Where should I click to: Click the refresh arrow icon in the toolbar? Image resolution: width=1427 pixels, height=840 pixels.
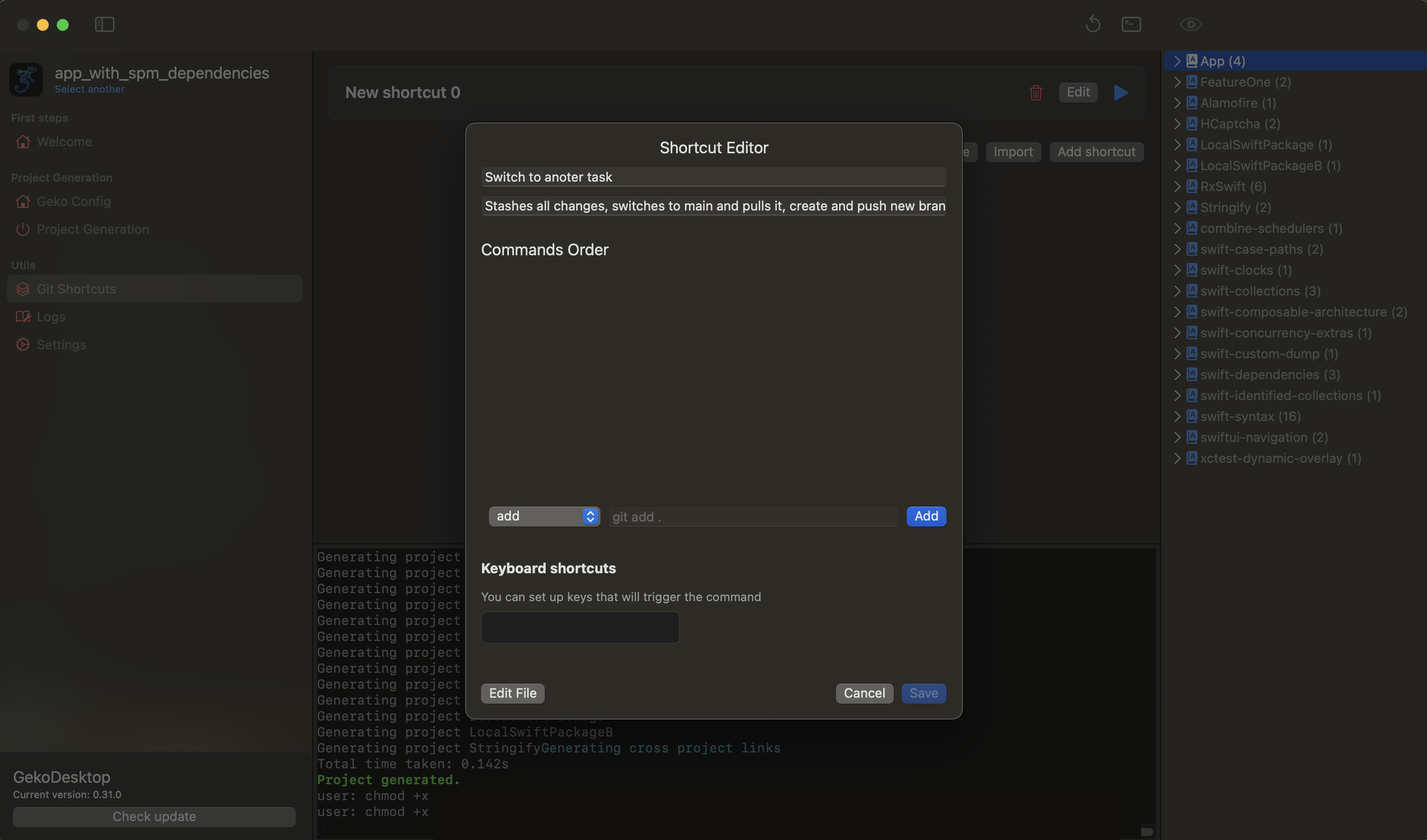(x=1093, y=24)
